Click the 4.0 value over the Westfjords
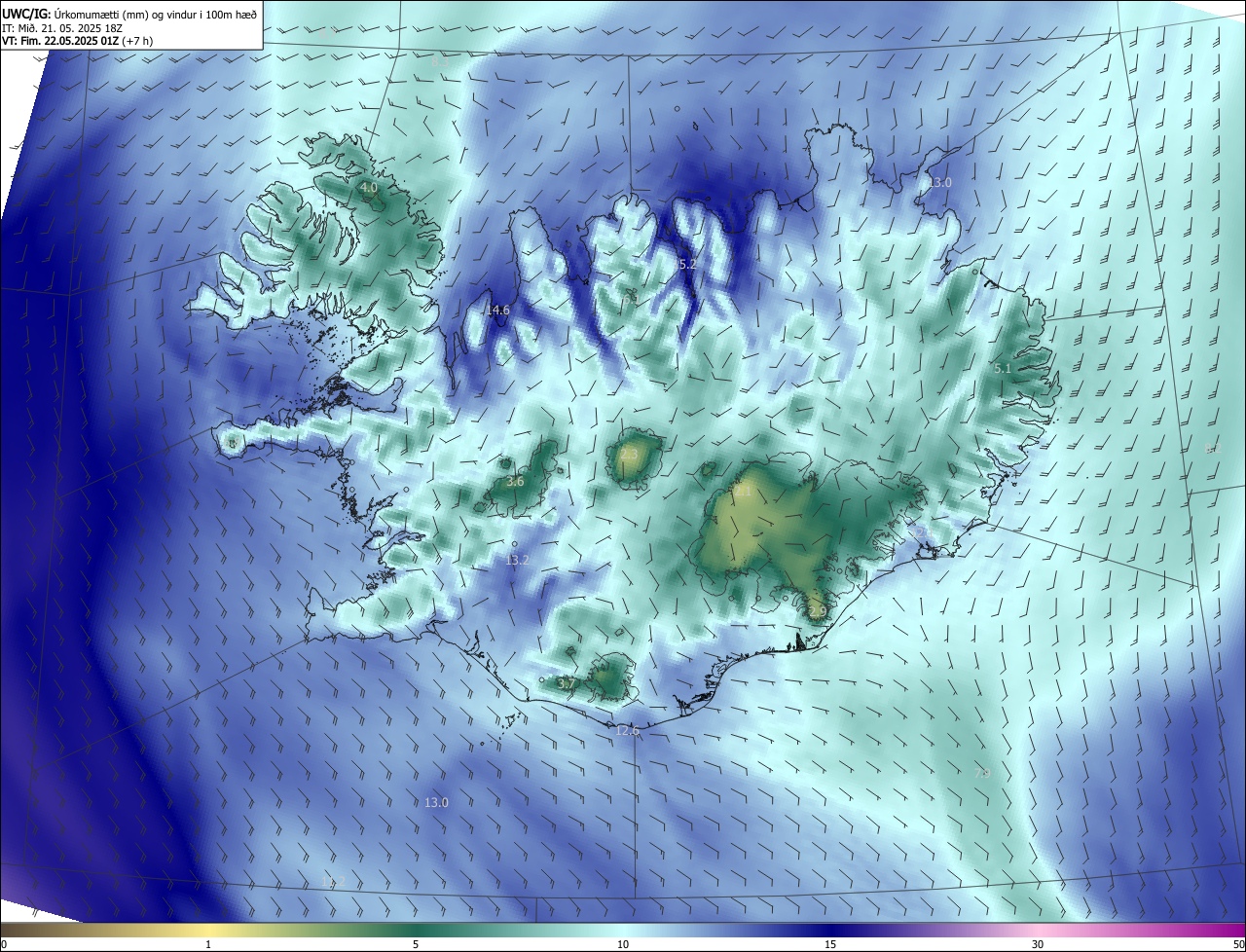The height and width of the screenshot is (952, 1246). click(x=368, y=187)
